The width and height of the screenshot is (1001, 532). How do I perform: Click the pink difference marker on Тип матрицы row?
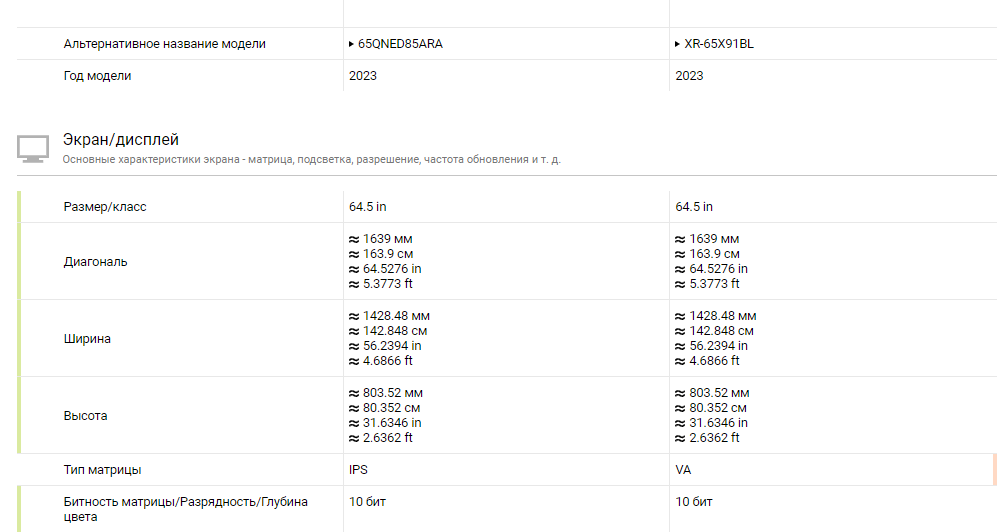click(994, 470)
